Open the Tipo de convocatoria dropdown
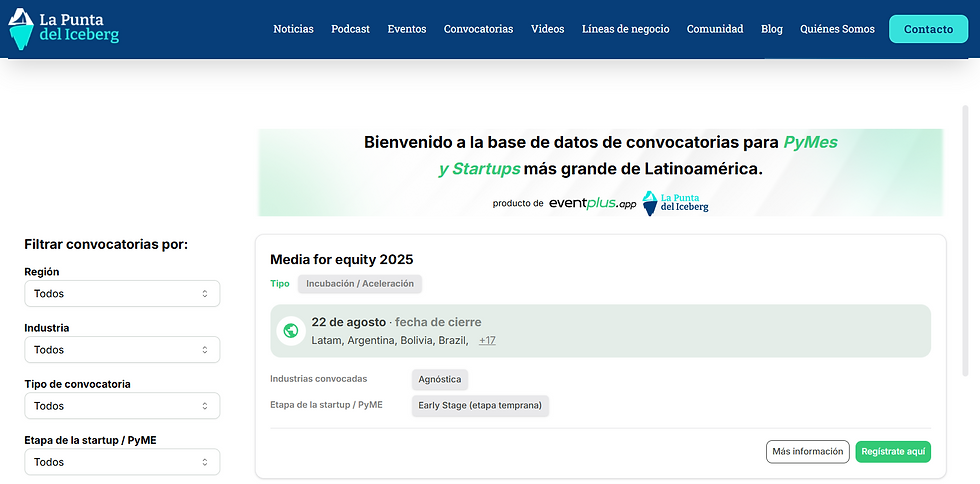Image resolution: width=980 pixels, height=484 pixels. tap(122, 406)
